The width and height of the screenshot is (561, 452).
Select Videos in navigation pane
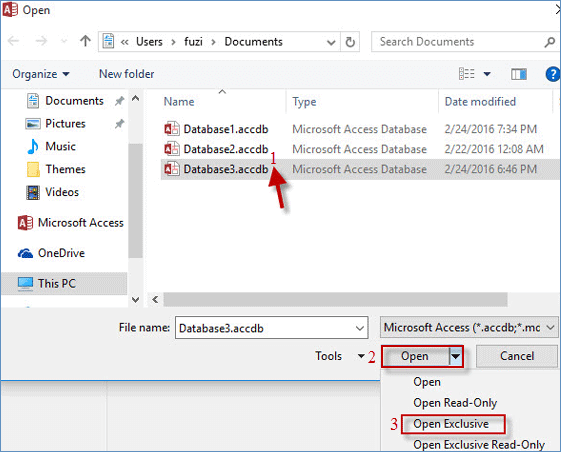click(62, 192)
